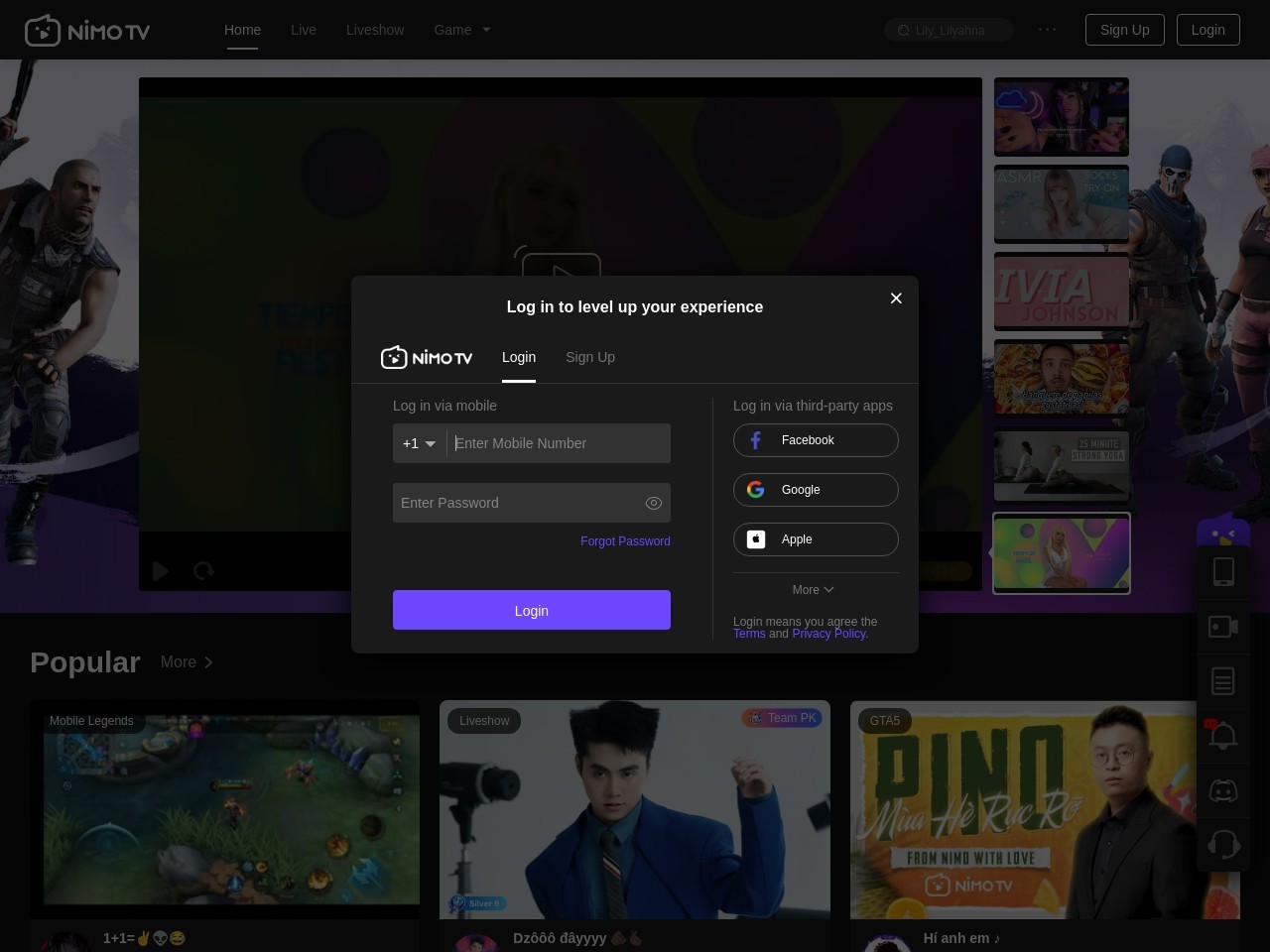Select the top cloud-themed stream thumbnail
The height and width of the screenshot is (952, 1270).
click(1062, 117)
